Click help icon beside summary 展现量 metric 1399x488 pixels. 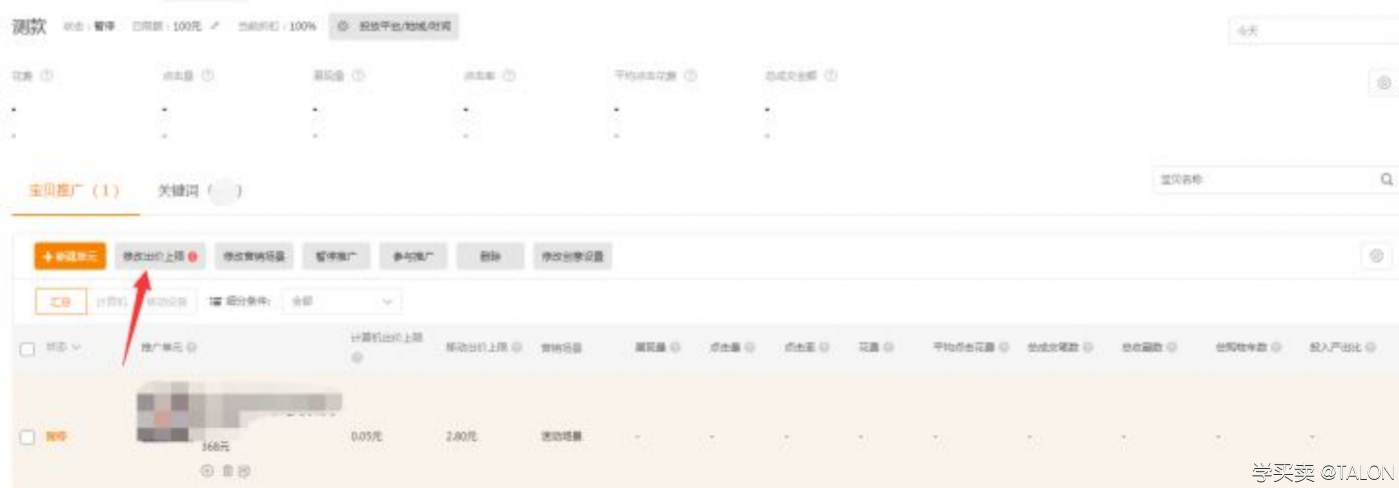(x=358, y=76)
